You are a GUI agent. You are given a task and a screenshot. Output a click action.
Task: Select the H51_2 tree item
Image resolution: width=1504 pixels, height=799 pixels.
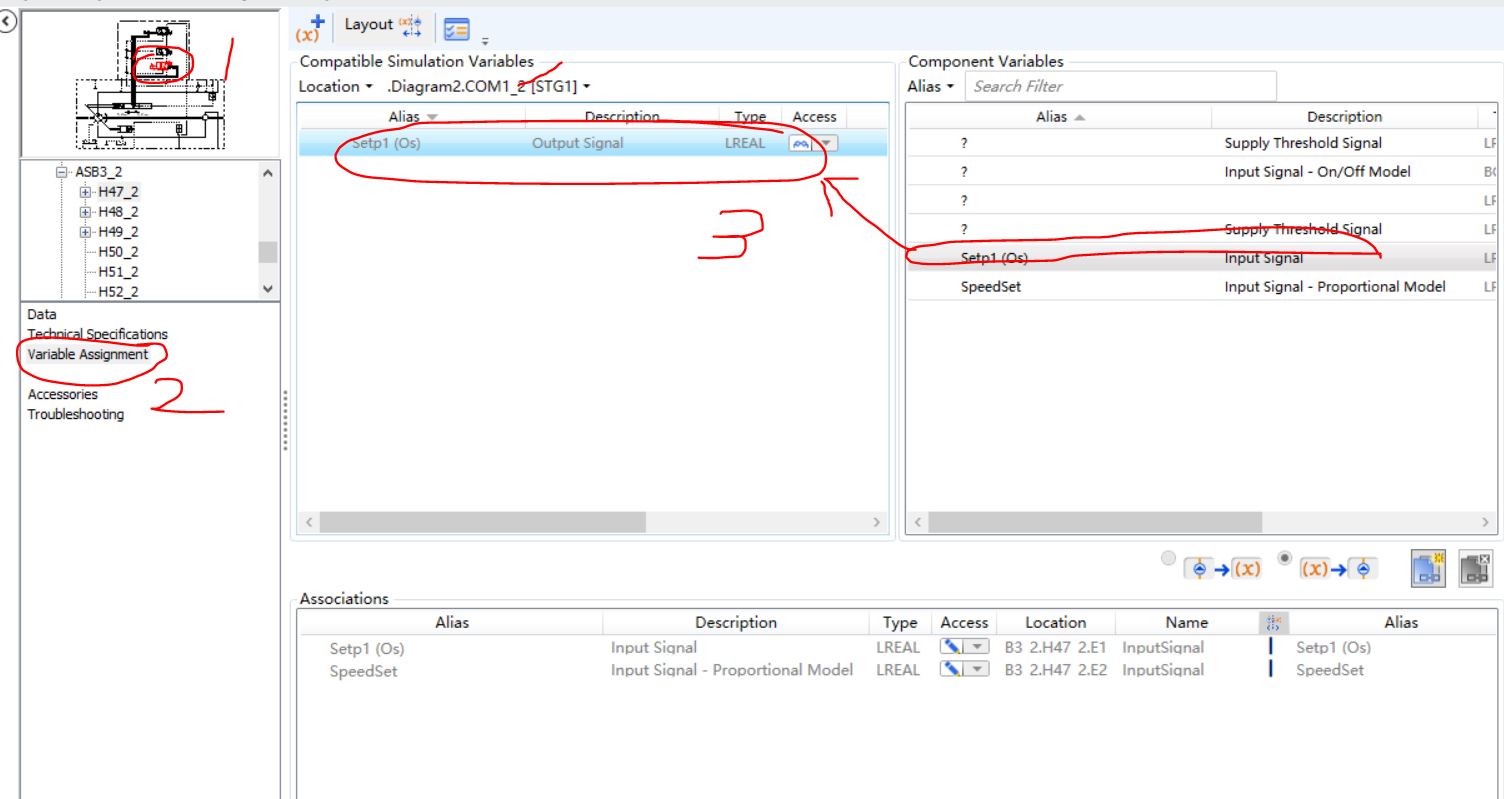(118, 272)
